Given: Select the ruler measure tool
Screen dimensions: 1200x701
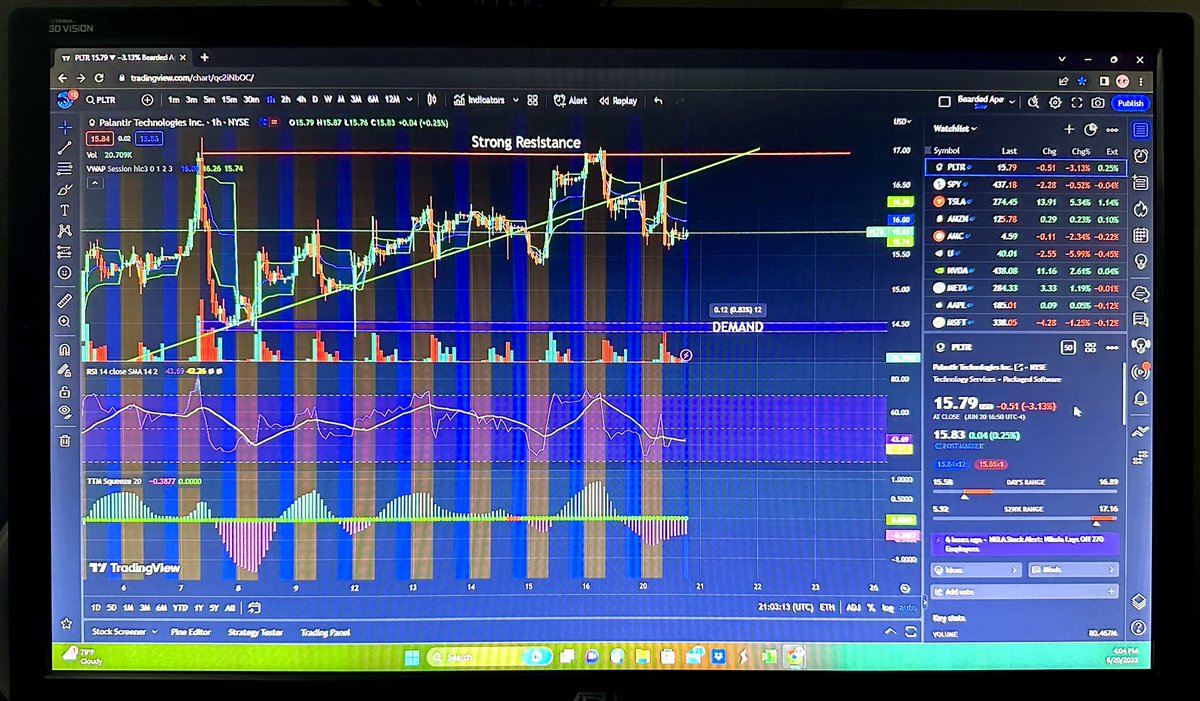Looking at the screenshot, I should [x=65, y=300].
